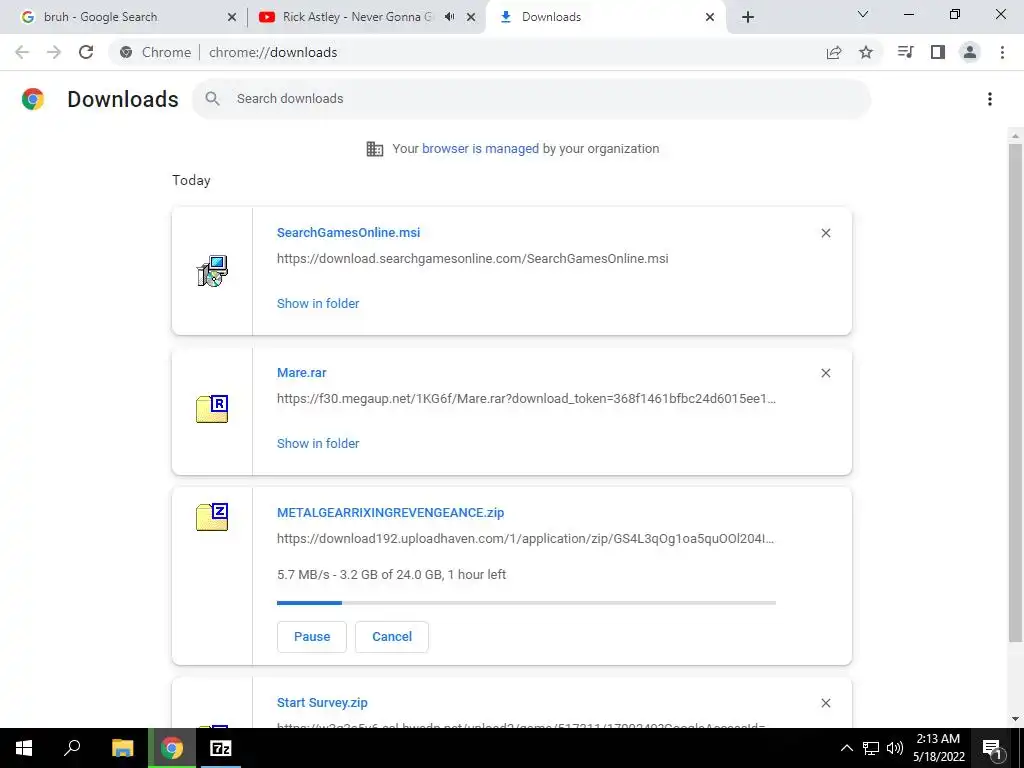
Task: Open the Start Survey.zip file link
Action: click(x=322, y=703)
